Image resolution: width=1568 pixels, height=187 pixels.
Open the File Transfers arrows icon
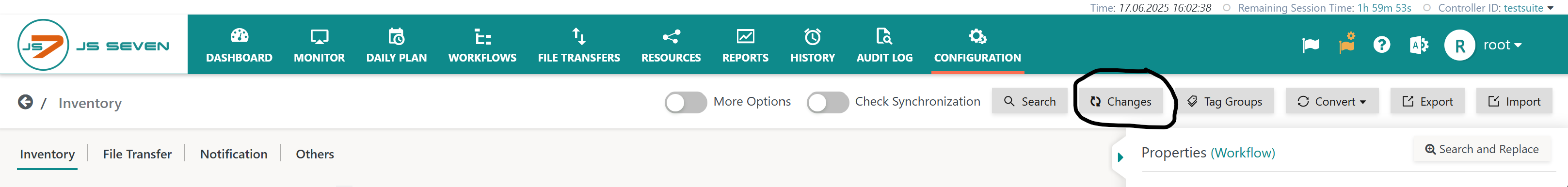coord(578,36)
